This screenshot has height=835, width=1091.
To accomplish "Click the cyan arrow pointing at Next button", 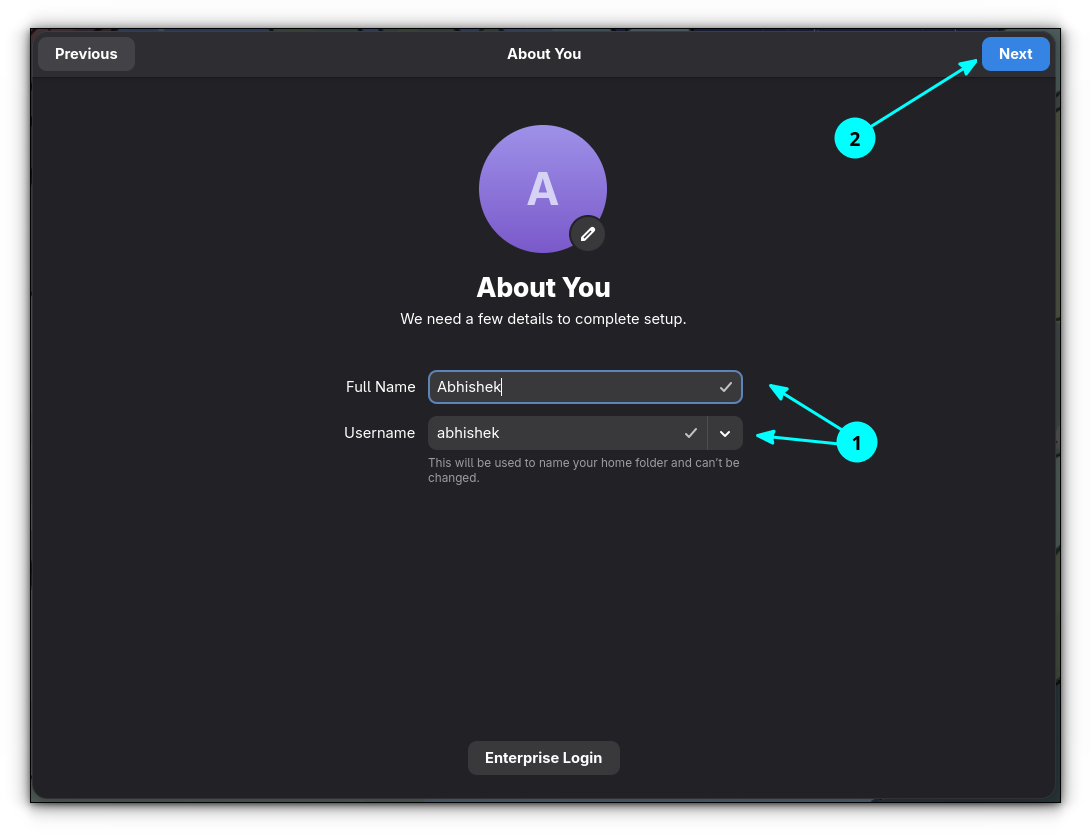I will pyautogui.click(x=923, y=93).
